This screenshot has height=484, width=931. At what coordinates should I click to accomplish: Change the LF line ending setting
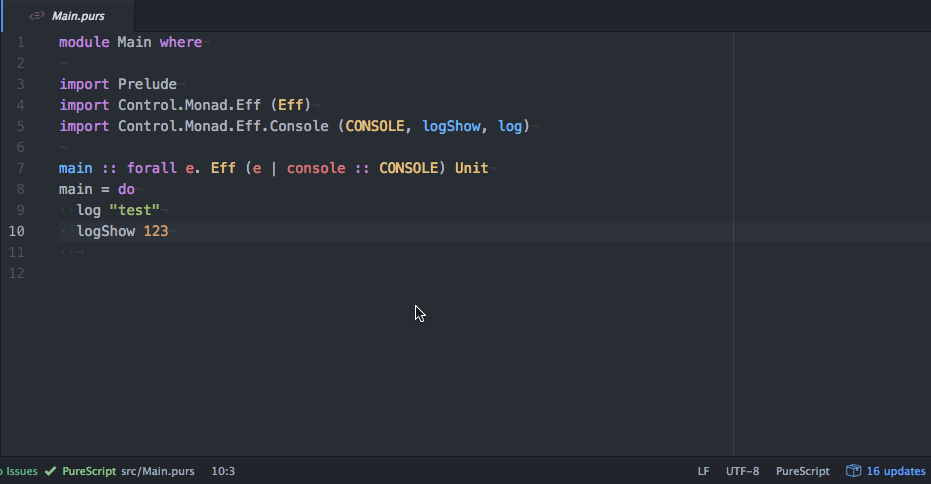703,471
